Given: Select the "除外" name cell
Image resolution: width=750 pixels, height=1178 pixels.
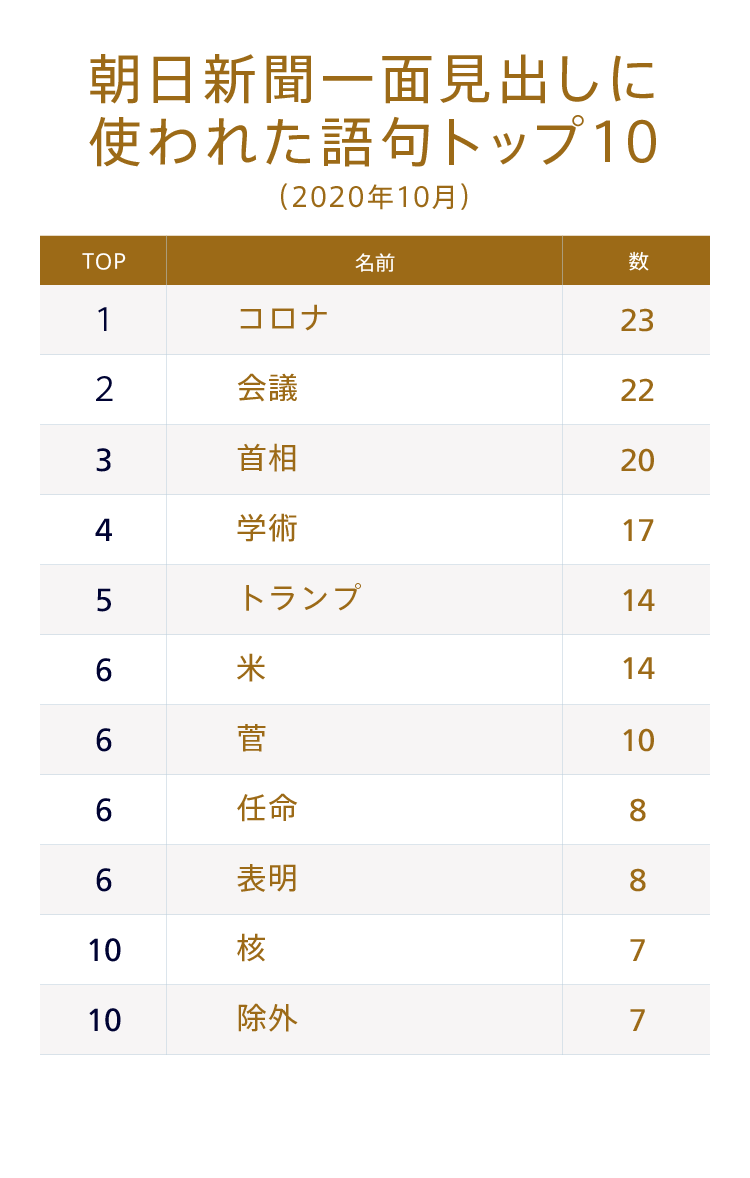Looking at the screenshot, I should [x=268, y=1019].
